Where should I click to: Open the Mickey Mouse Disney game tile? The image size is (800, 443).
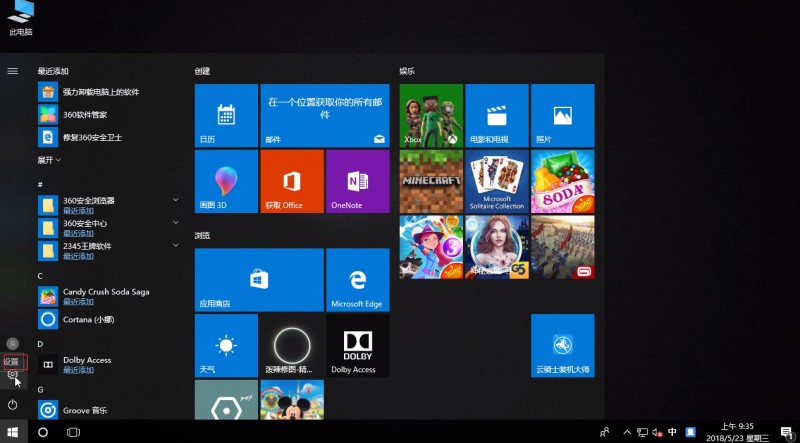point(292,400)
